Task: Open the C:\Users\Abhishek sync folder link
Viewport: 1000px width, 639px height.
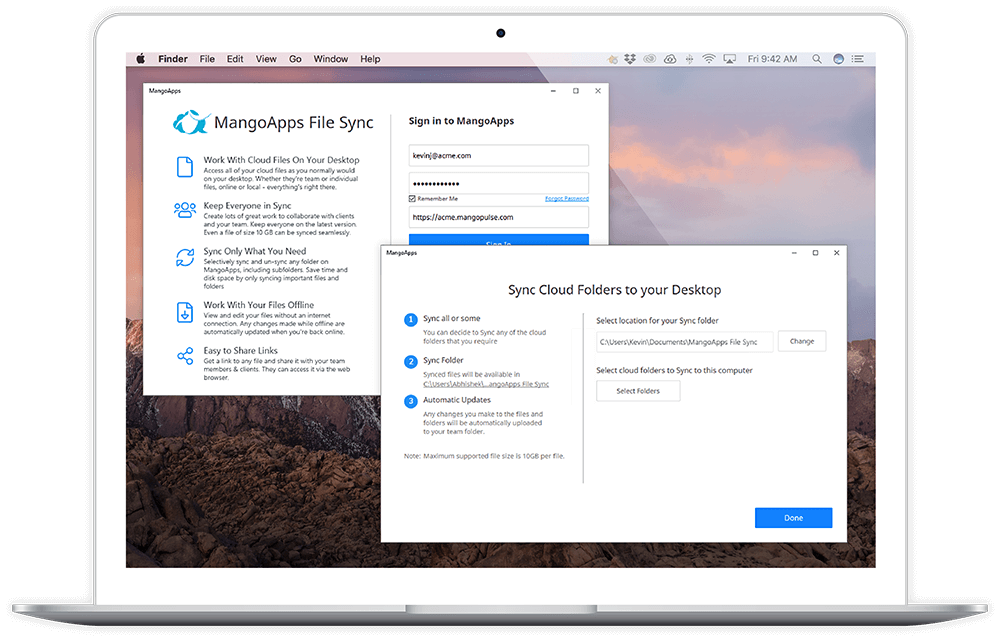Action: pyautogui.click(x=486, y=384)
